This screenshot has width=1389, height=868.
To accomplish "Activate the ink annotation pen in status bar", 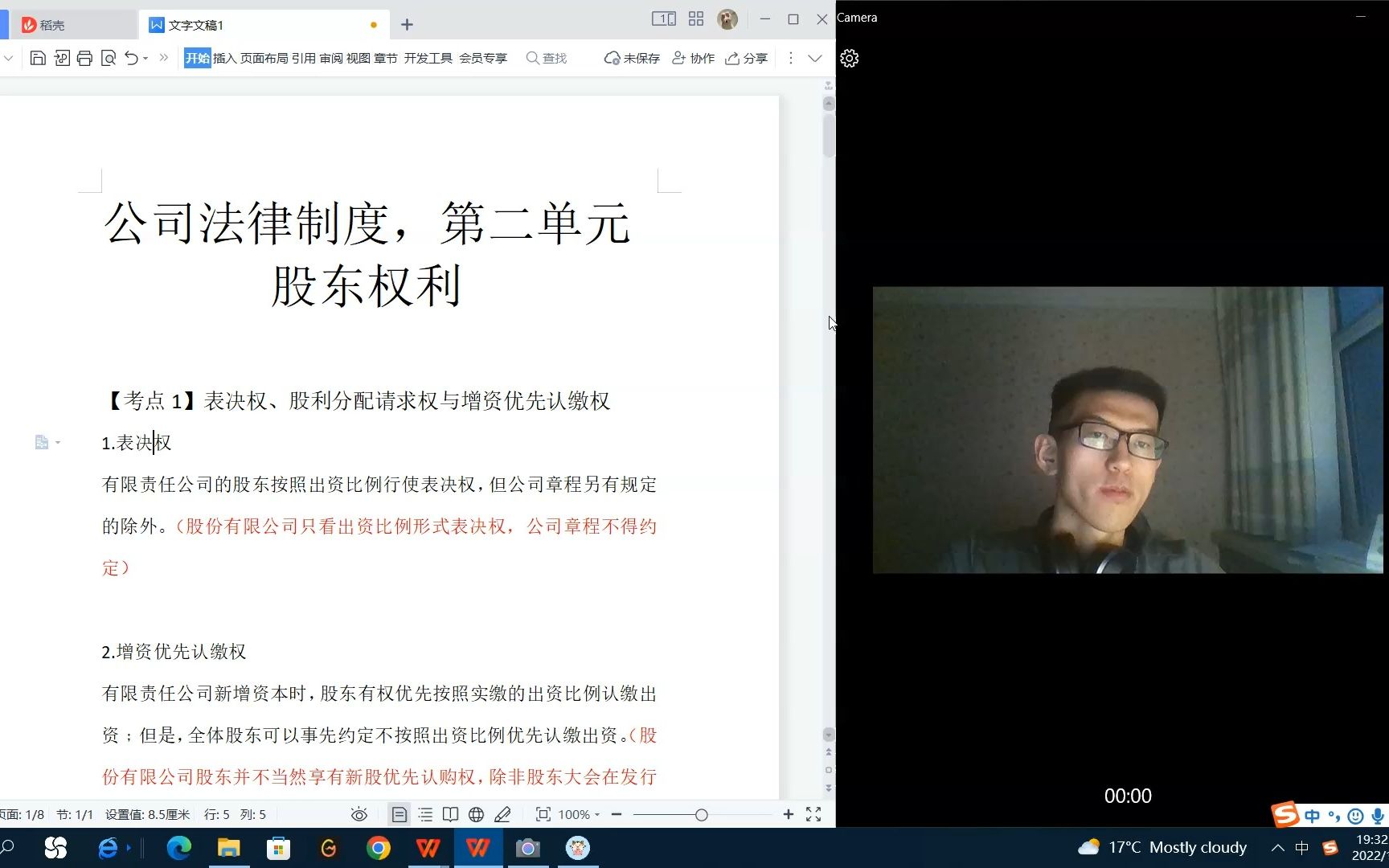I will 503,814.
